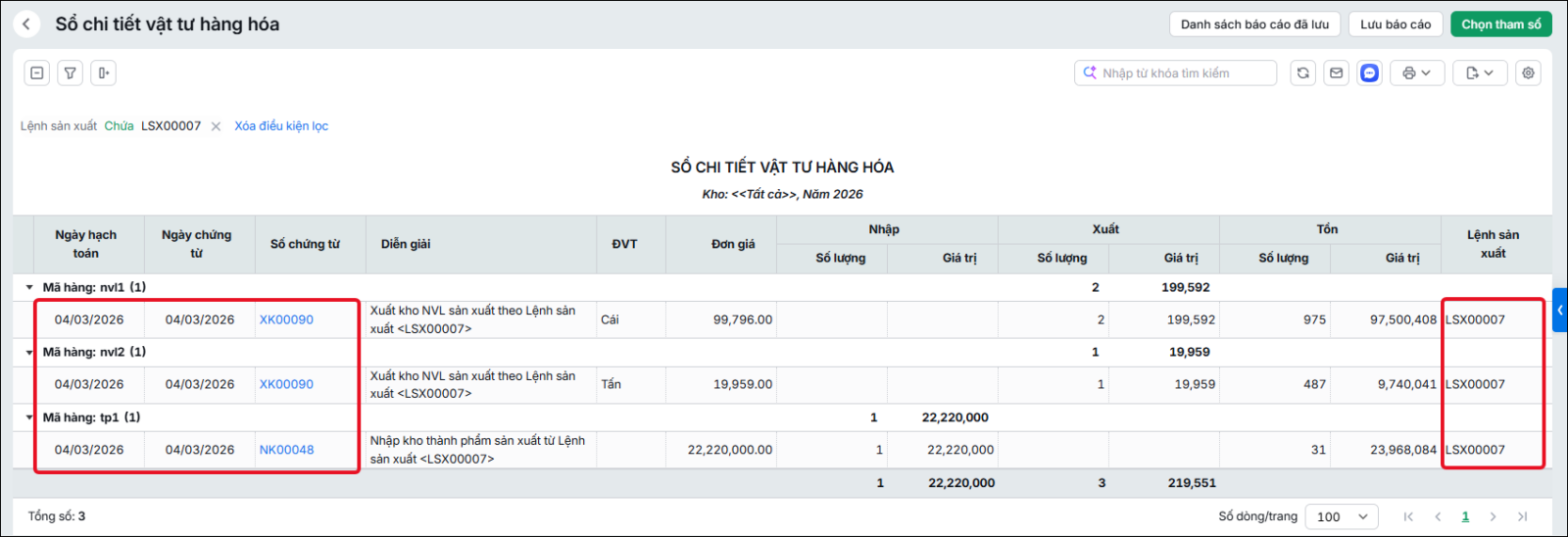Open the export file dropdown
Screen dimensions: 1568x537
point(1480,73)
